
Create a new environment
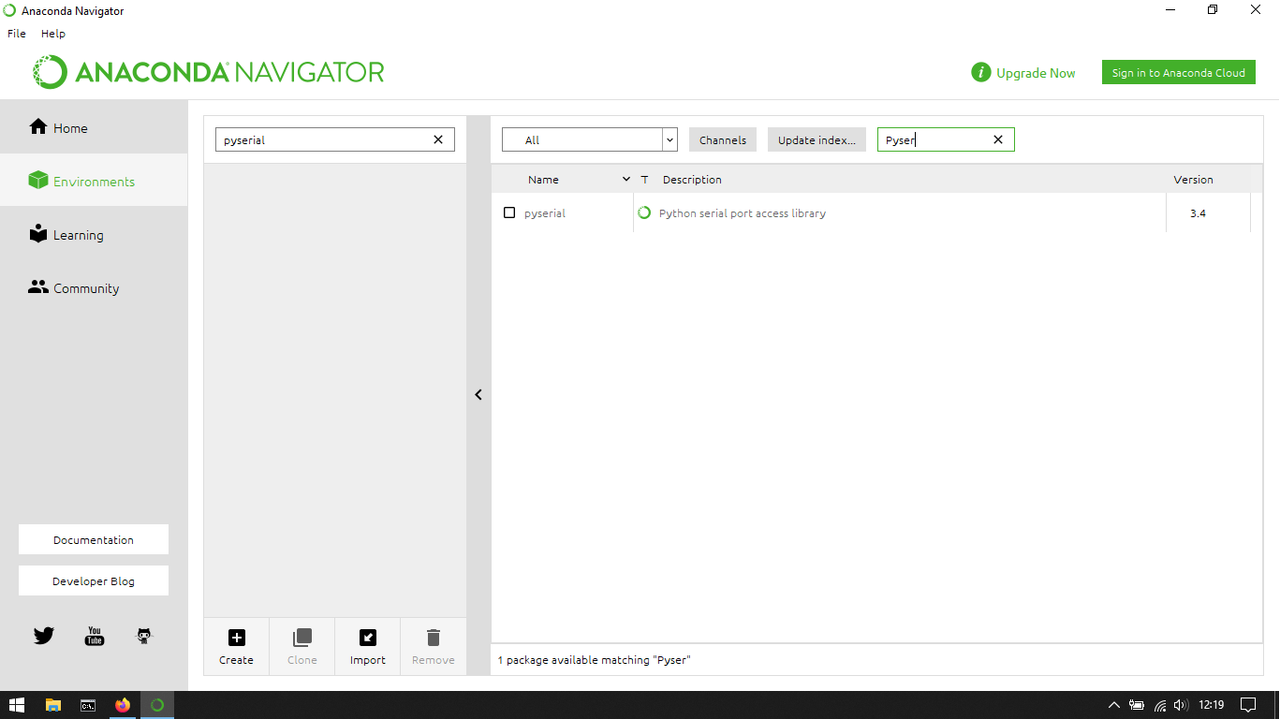(x=236, y=646)
